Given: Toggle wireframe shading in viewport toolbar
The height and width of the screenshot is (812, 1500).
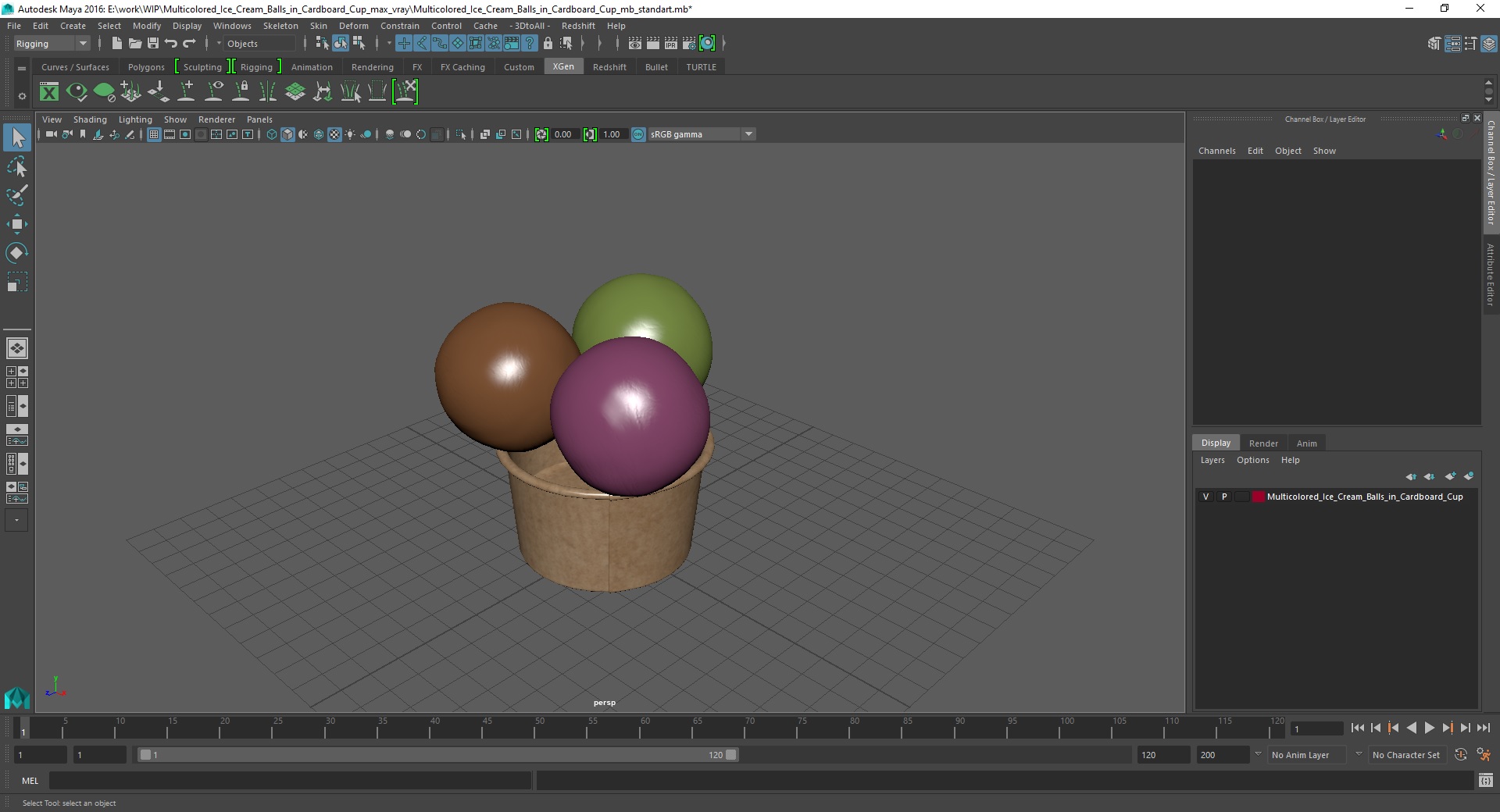Looking at the screenshot, I should point(272,134).
